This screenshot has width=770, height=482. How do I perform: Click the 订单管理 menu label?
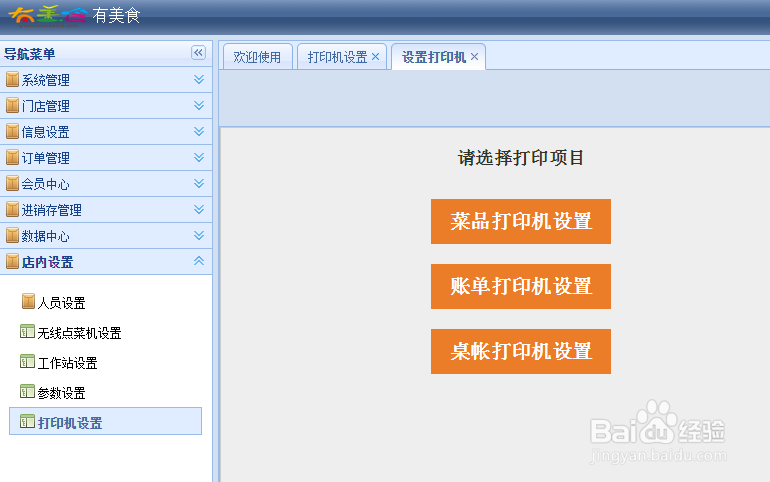pyautogui.click(x=45, y=158)
